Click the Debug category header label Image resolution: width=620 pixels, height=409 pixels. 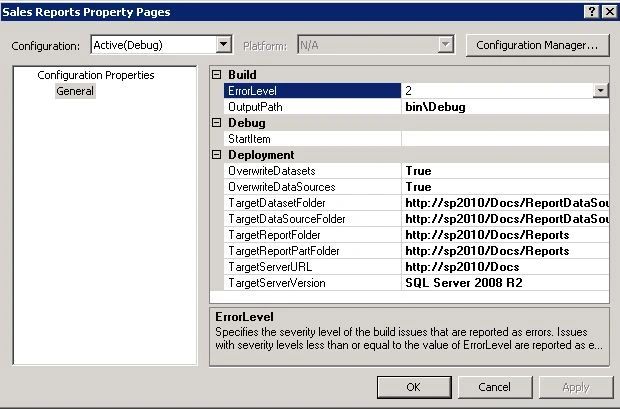pyautogui.click(x=247, y=123)
